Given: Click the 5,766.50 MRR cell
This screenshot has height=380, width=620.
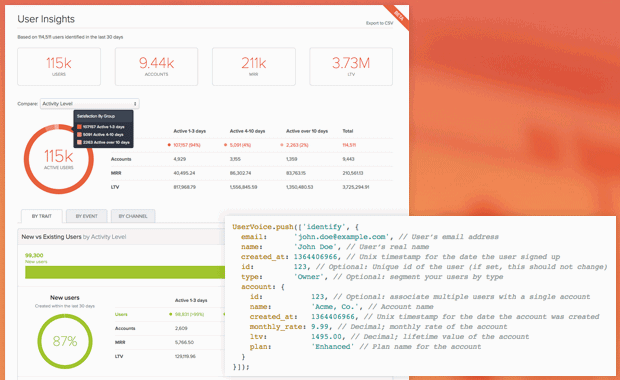Looking at the screenshot, I should (184, 342).
